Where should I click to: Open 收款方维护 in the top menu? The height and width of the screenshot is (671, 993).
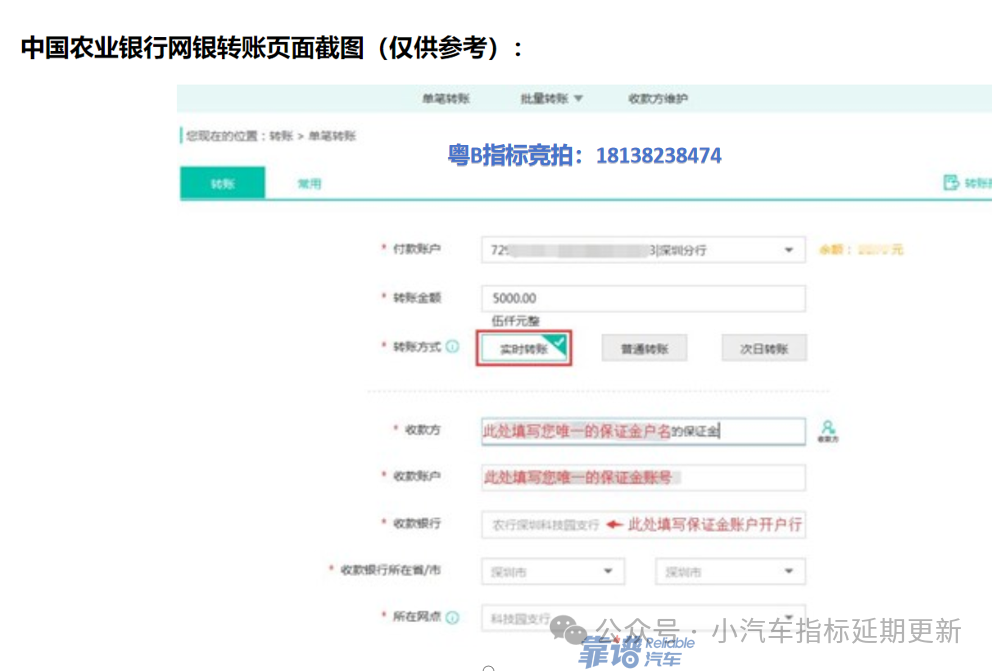click(658, 99)
